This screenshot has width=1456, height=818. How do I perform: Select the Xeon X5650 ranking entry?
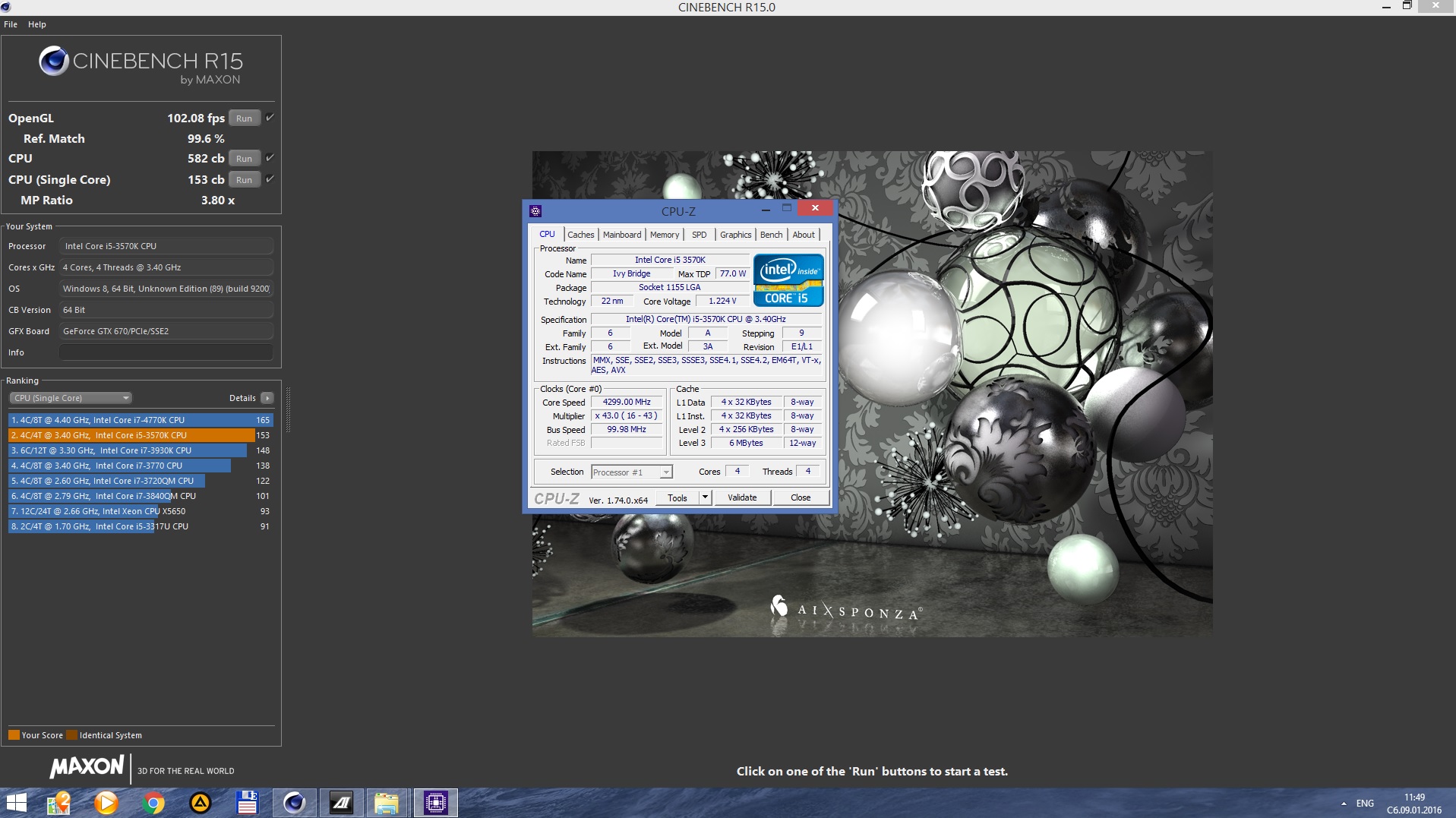(141, 511)
